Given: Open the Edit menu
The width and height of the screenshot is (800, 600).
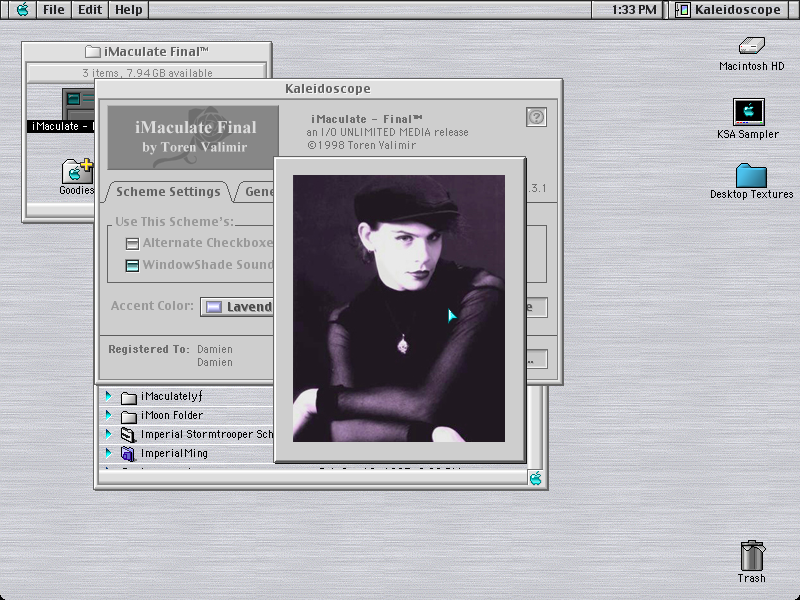Looking at the screenshot, I should point(90,10).
